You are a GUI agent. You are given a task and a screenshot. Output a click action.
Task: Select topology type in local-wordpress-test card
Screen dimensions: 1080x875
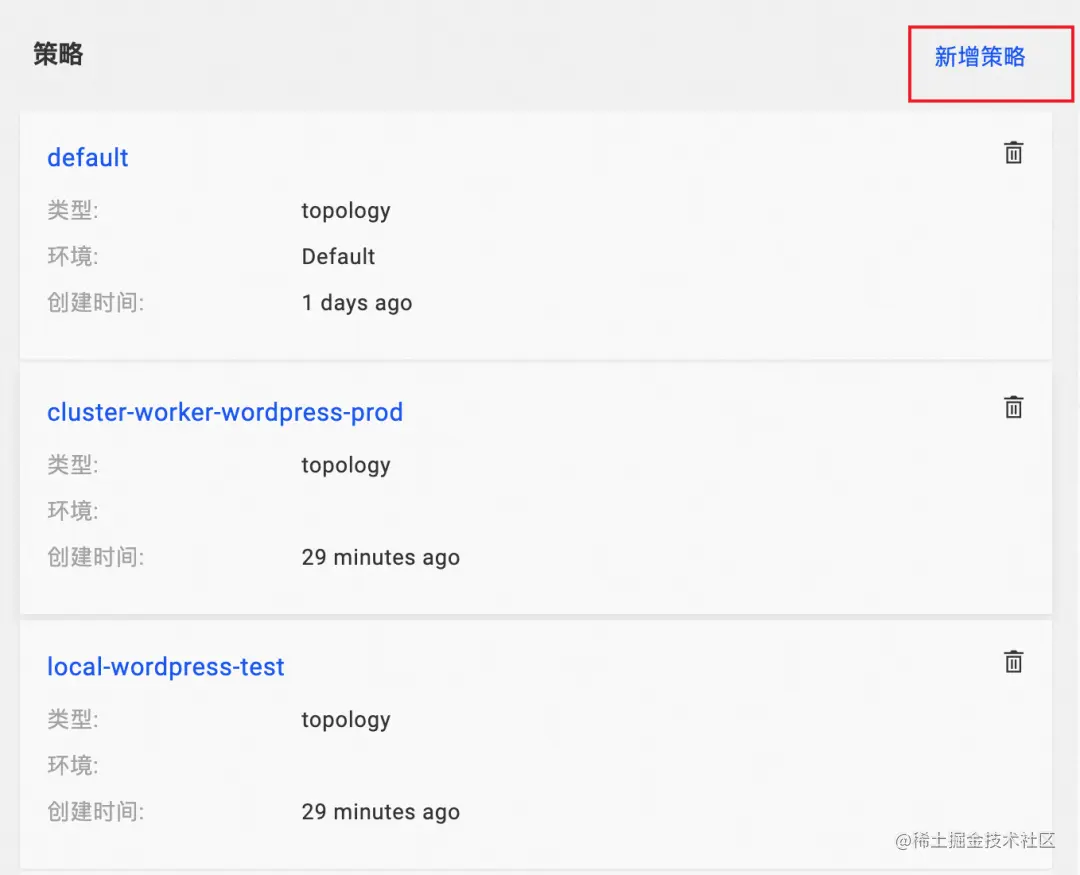tap(346, 720)
